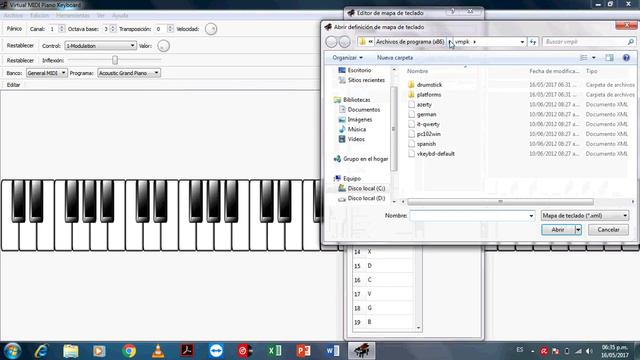Screen dimensions: 640x360
Task: Open the file dialog help icon
Action: pos(626,58)
